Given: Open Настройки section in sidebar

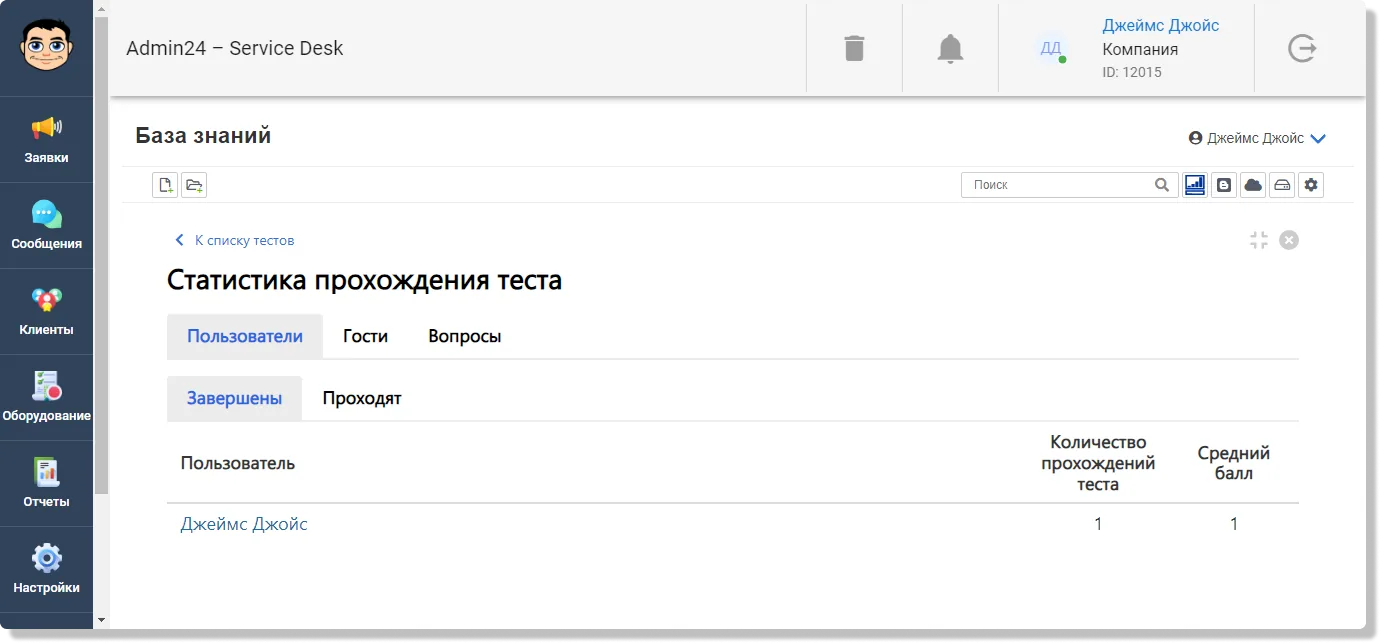Looking at the screenshot, I should (x=46, y=570).
